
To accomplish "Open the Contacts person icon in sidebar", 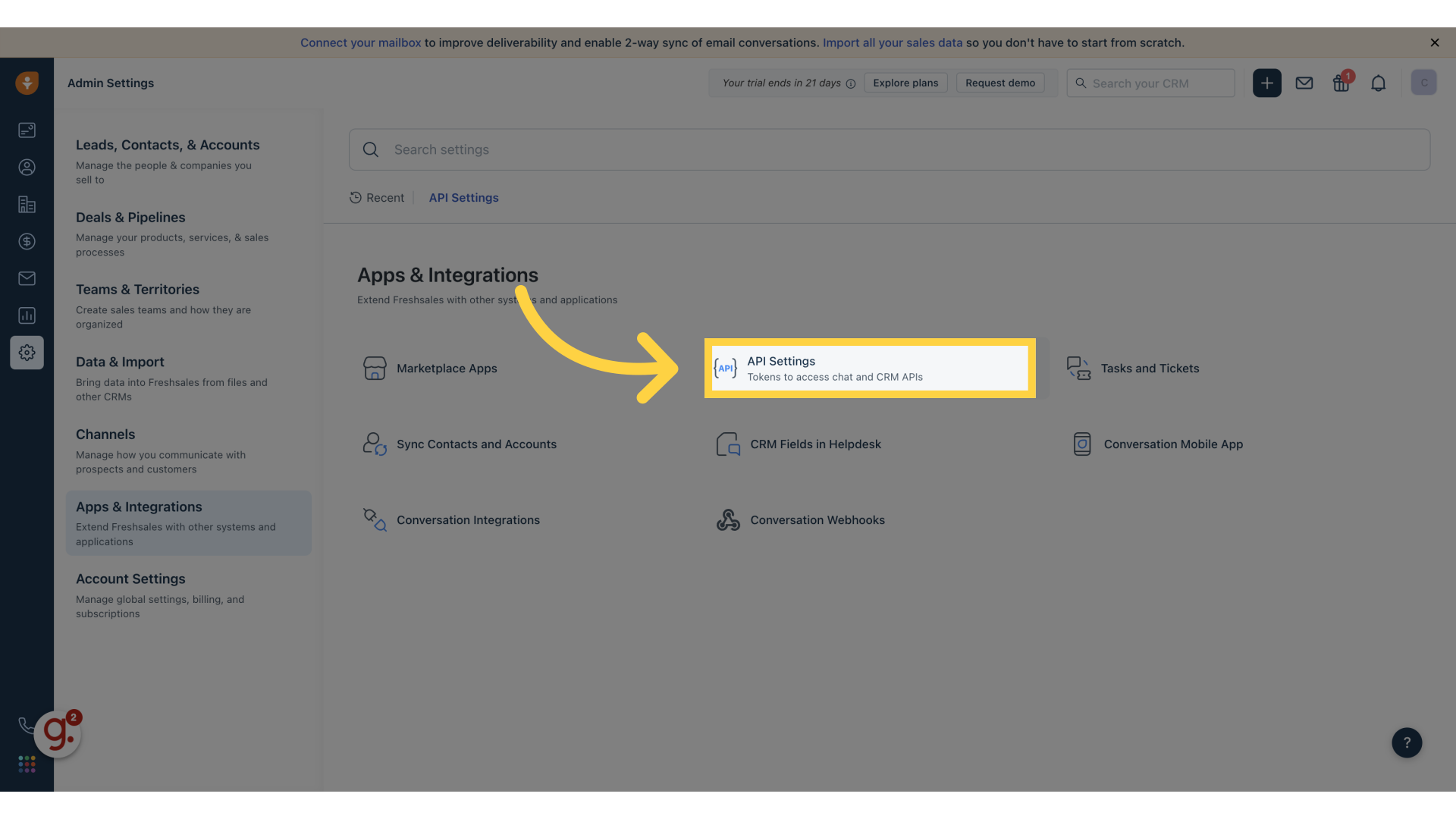I will (27, 168).
